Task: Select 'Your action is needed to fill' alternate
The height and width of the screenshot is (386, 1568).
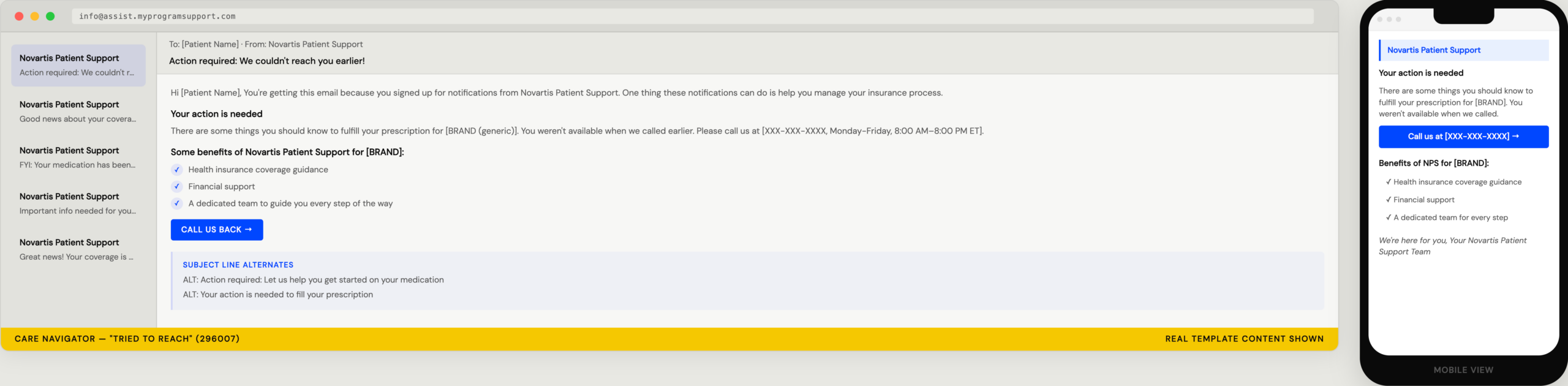Action: click(277, 295)
